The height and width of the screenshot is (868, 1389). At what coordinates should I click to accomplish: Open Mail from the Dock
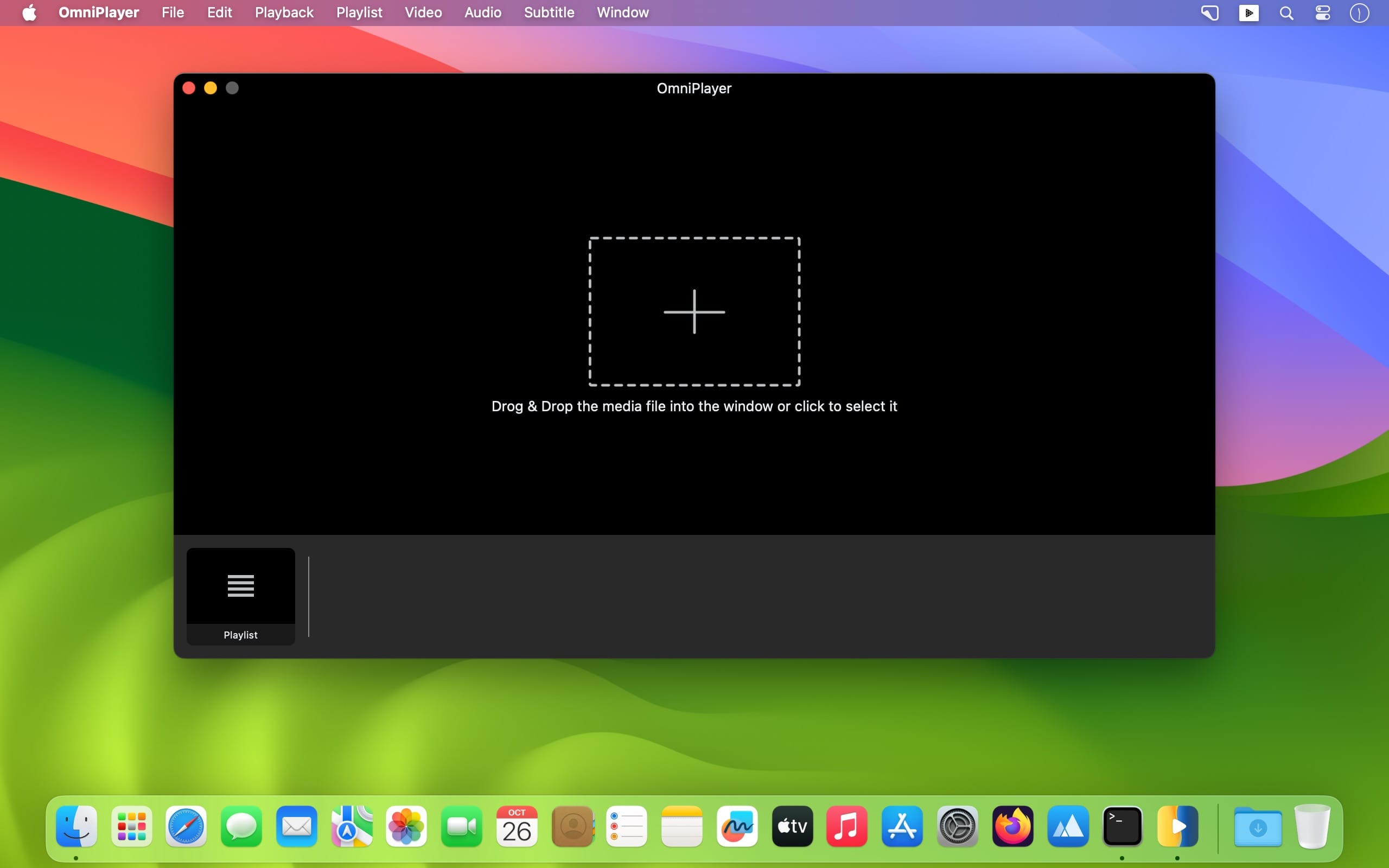tap(297, 827)
